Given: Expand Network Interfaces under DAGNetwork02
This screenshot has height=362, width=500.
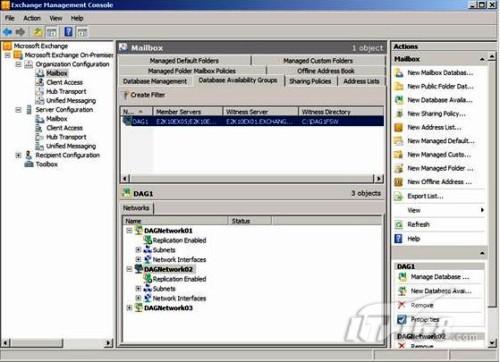Looking at the screenshot, I should pos(138,298).
